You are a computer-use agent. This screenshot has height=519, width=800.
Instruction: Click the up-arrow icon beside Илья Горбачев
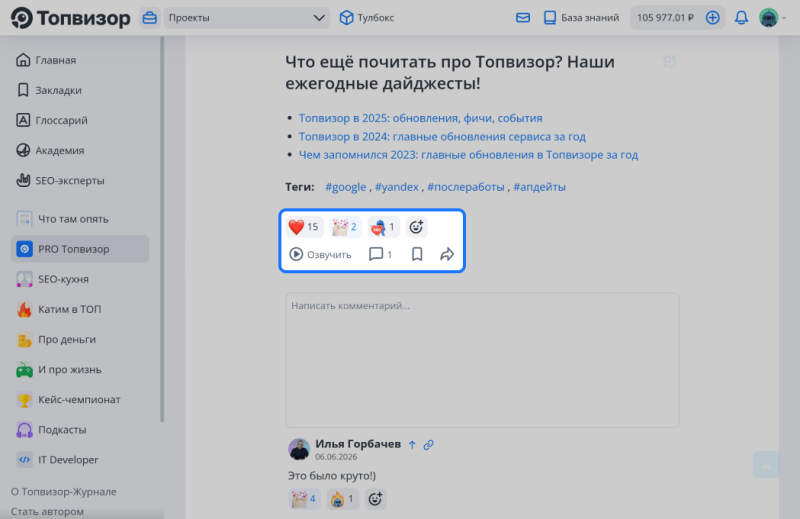[x=412, y=445]
